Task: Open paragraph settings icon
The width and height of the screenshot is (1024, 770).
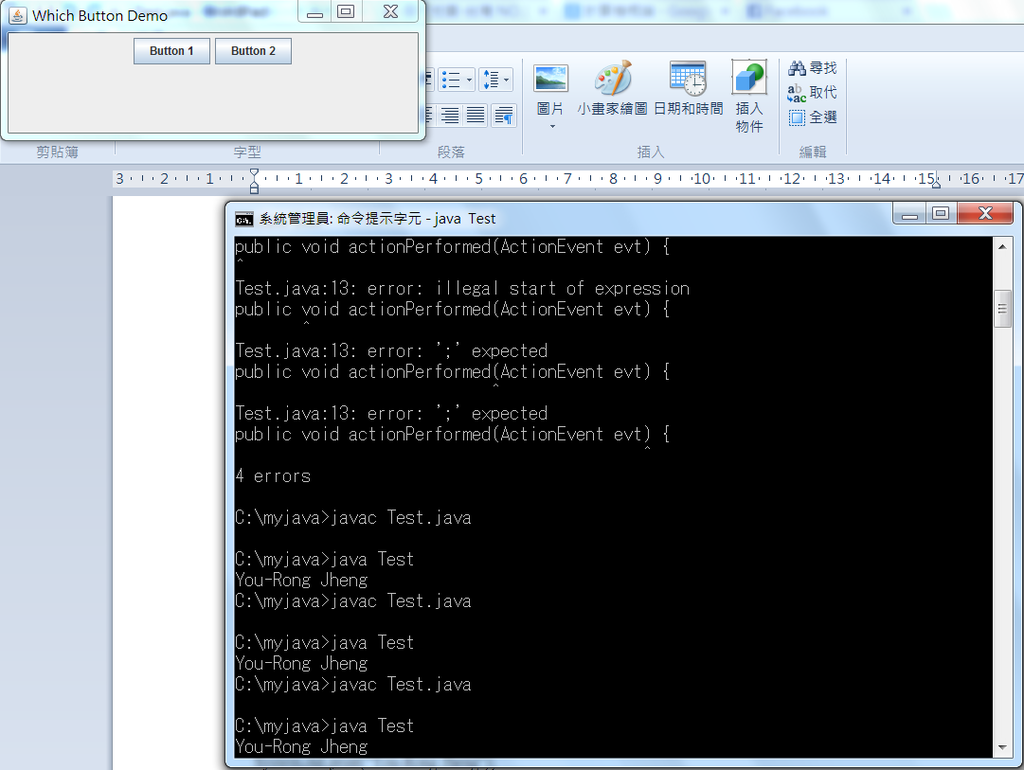Action: click(504, 116)
